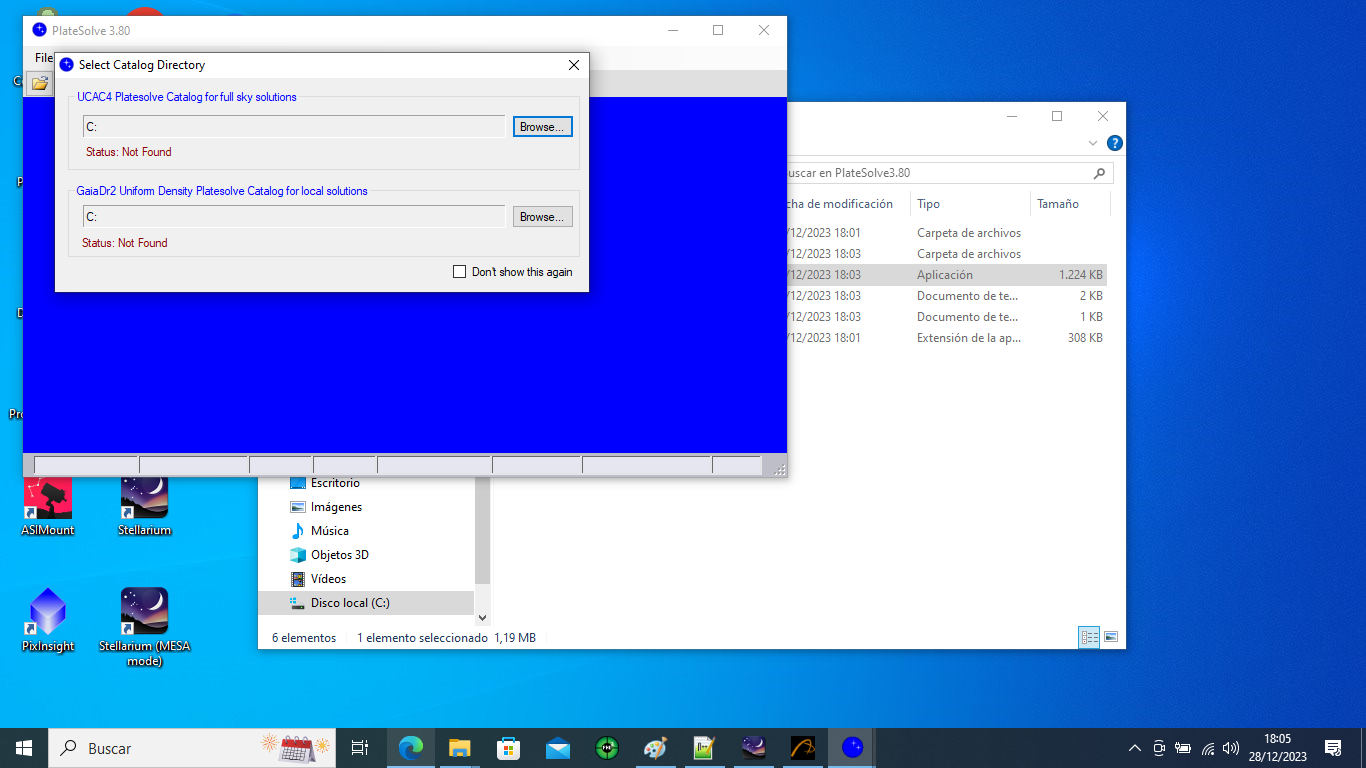Click the sidebar scrollbar down arrow

pos(482,618)
